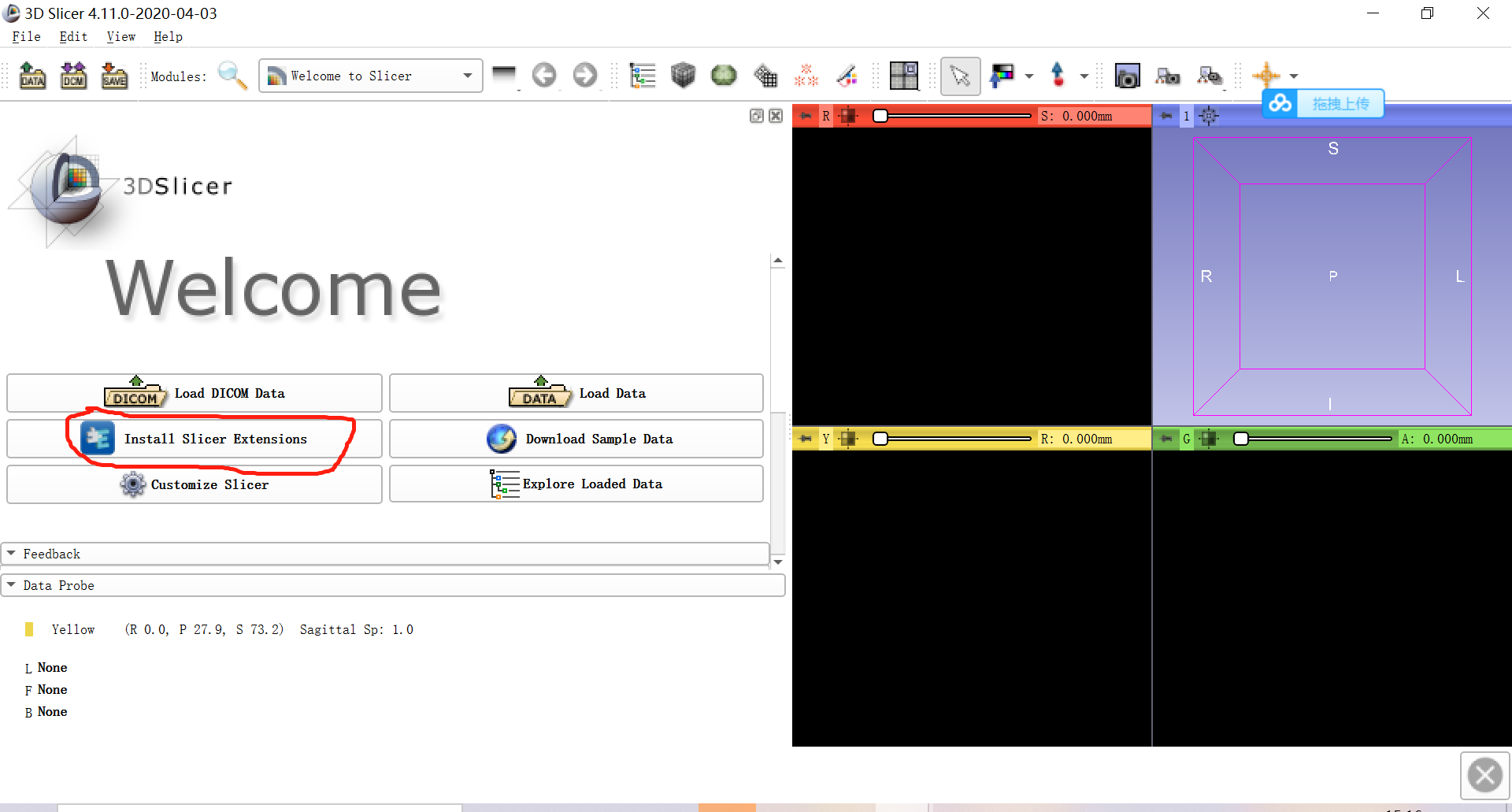Screen dimensions: 1512x812
Task: Click the red slice offset slider handle
Action: [880, 116]
